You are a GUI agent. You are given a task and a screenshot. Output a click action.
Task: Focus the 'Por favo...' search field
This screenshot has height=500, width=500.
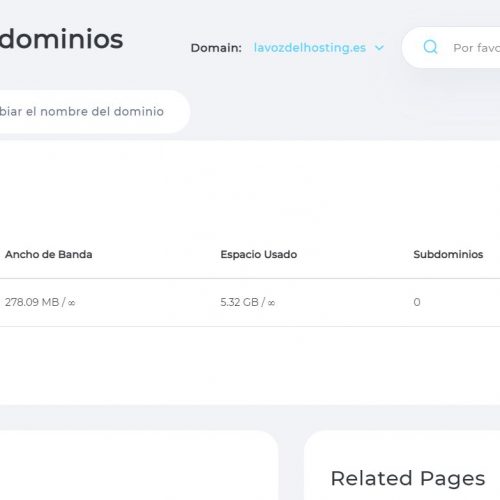(476, 48)
